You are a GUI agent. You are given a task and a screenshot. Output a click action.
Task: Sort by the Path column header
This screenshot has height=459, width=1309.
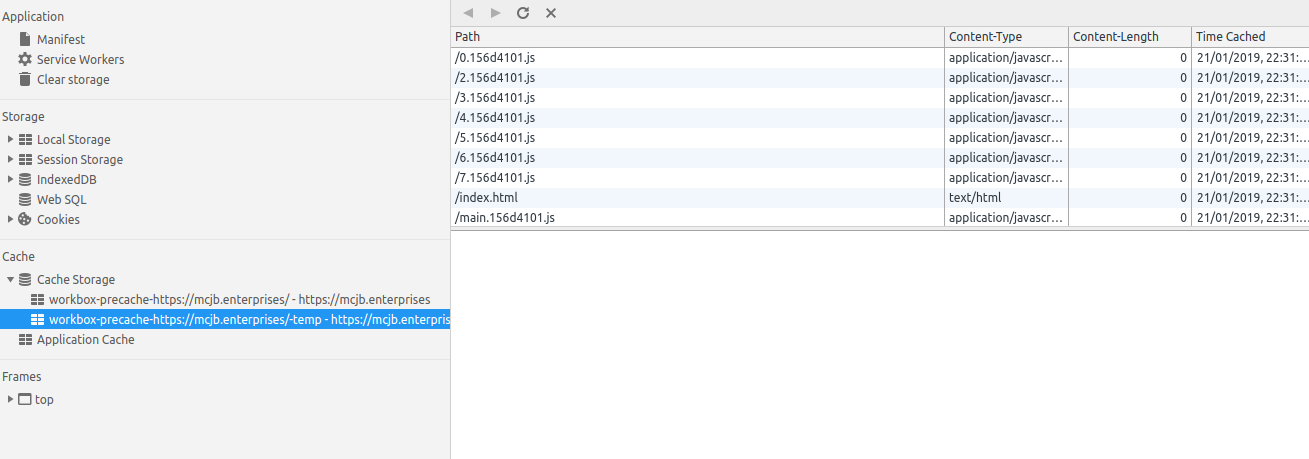click(697, 37)
